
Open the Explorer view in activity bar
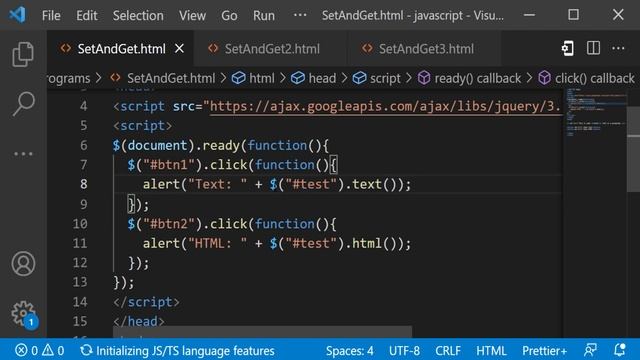[x=23, y=54]
